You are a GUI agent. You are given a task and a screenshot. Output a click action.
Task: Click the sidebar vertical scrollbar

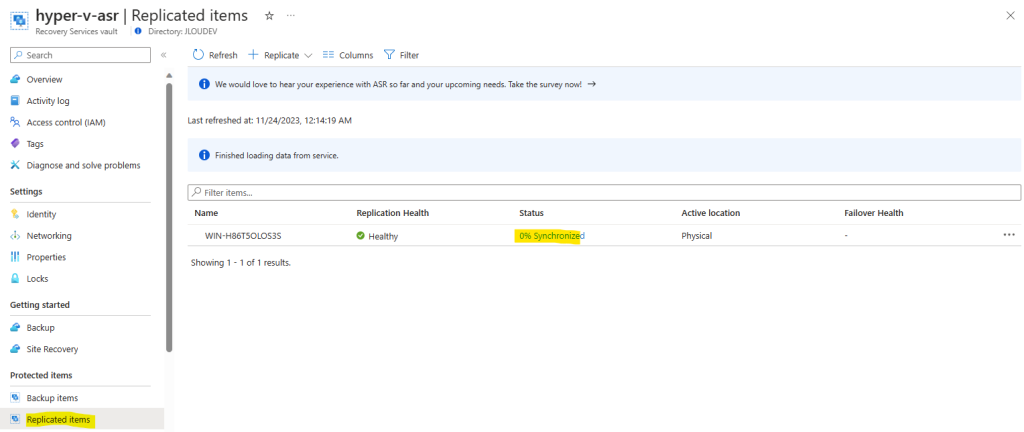point(169,215)
